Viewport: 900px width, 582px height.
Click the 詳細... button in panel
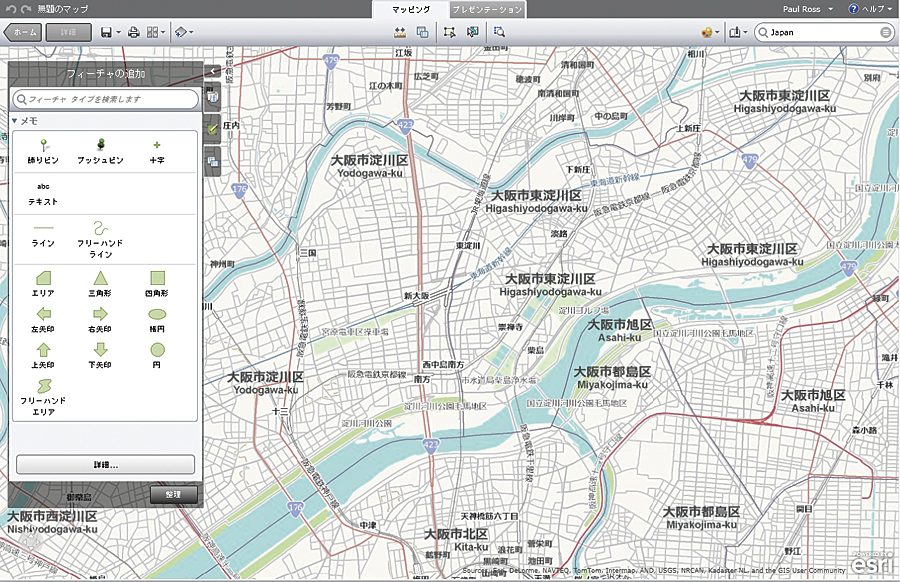(x=105, y=465)
